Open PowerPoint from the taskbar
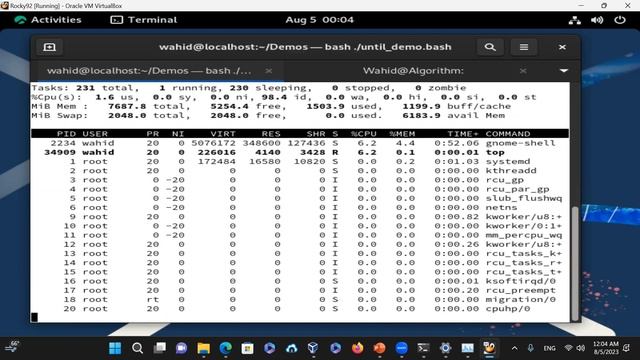Viewport: 640px width, 360px height. point(380,348)
